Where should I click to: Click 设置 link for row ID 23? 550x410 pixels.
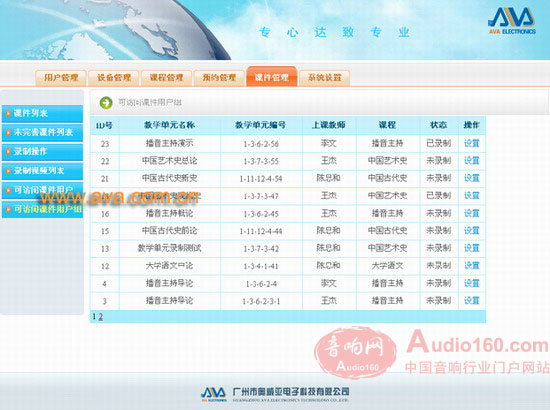click(471, 143)
